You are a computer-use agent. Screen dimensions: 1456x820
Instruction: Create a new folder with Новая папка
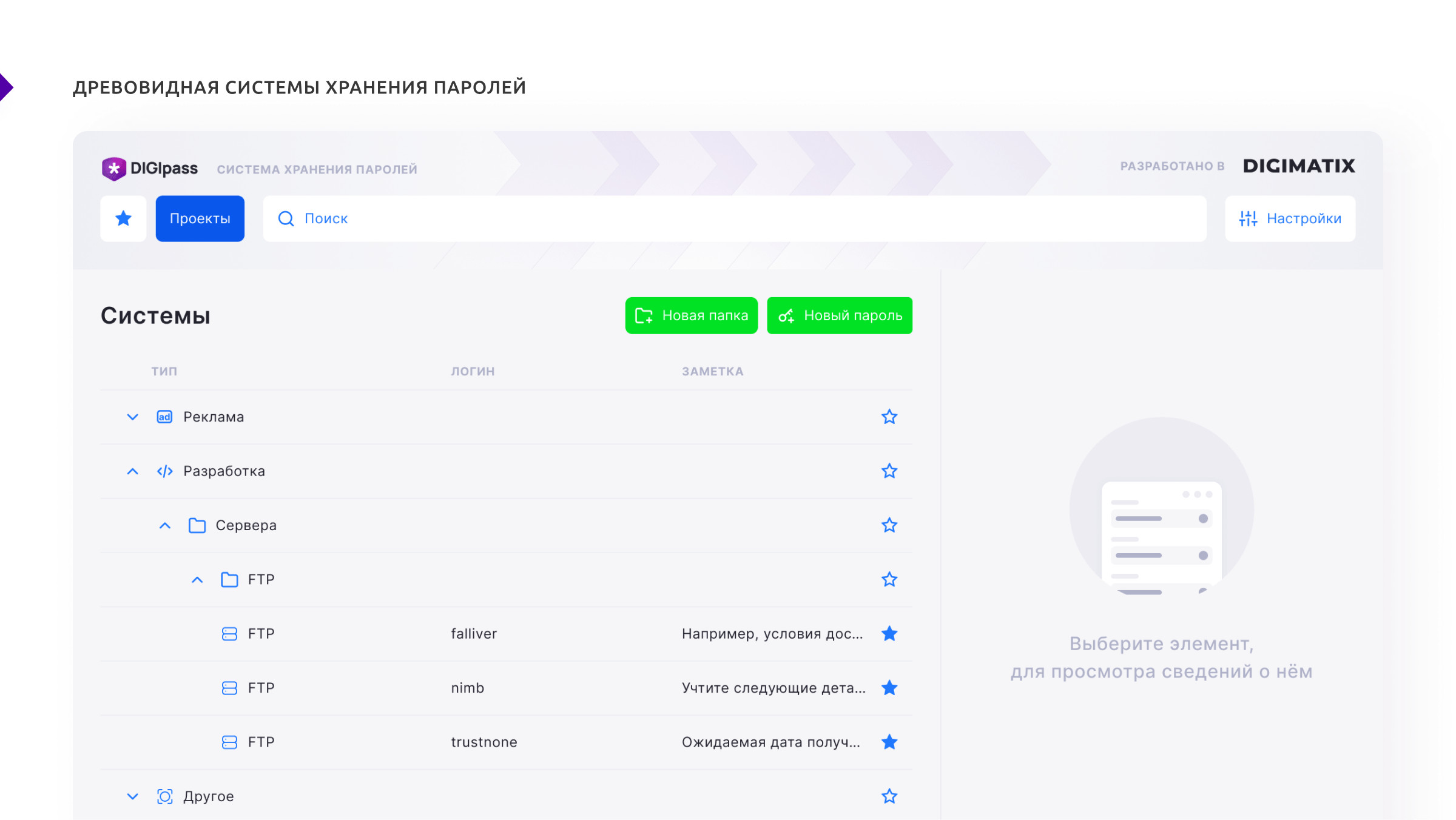691,315
